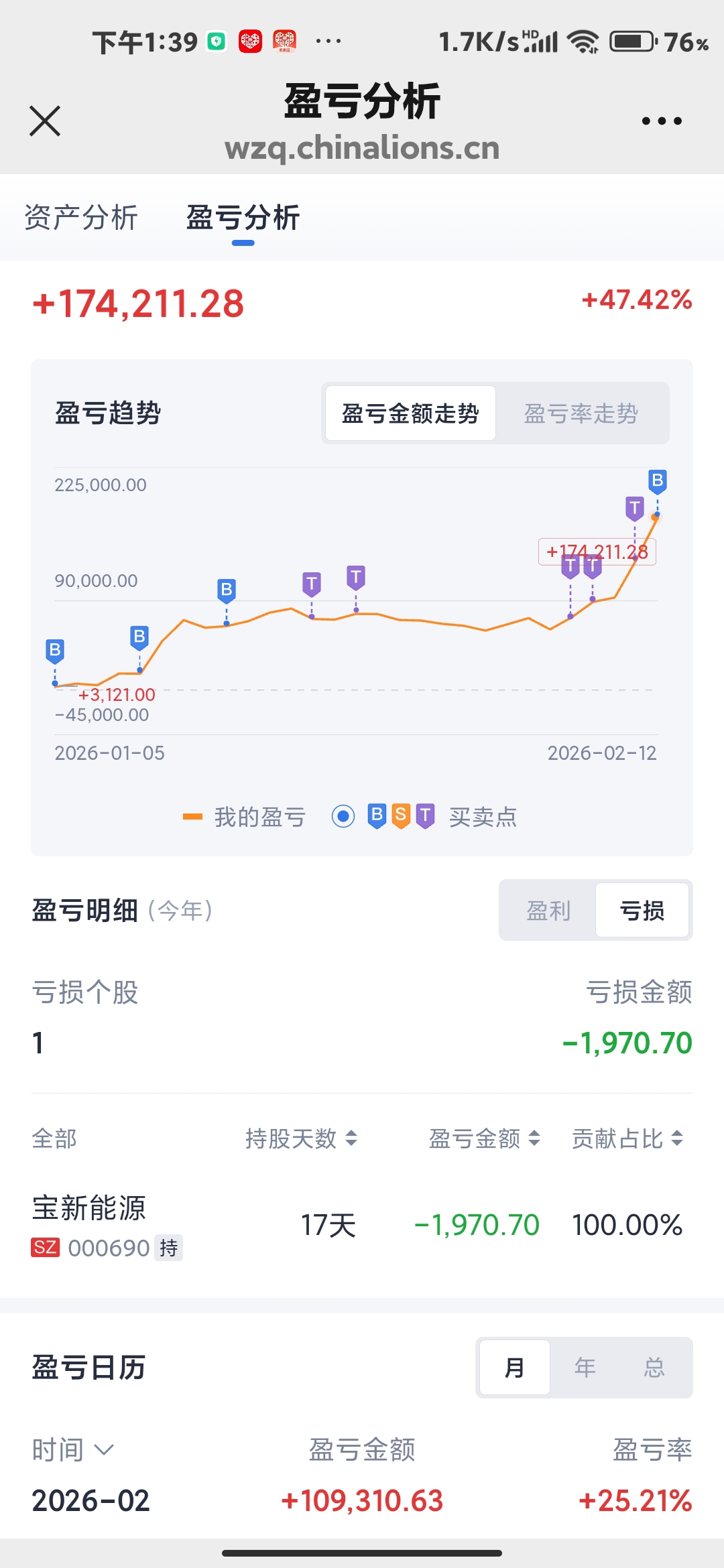Screen dimensions: 724x1568
Task: Switch calendar to 年 view
Action: [x=585, y=1368]
